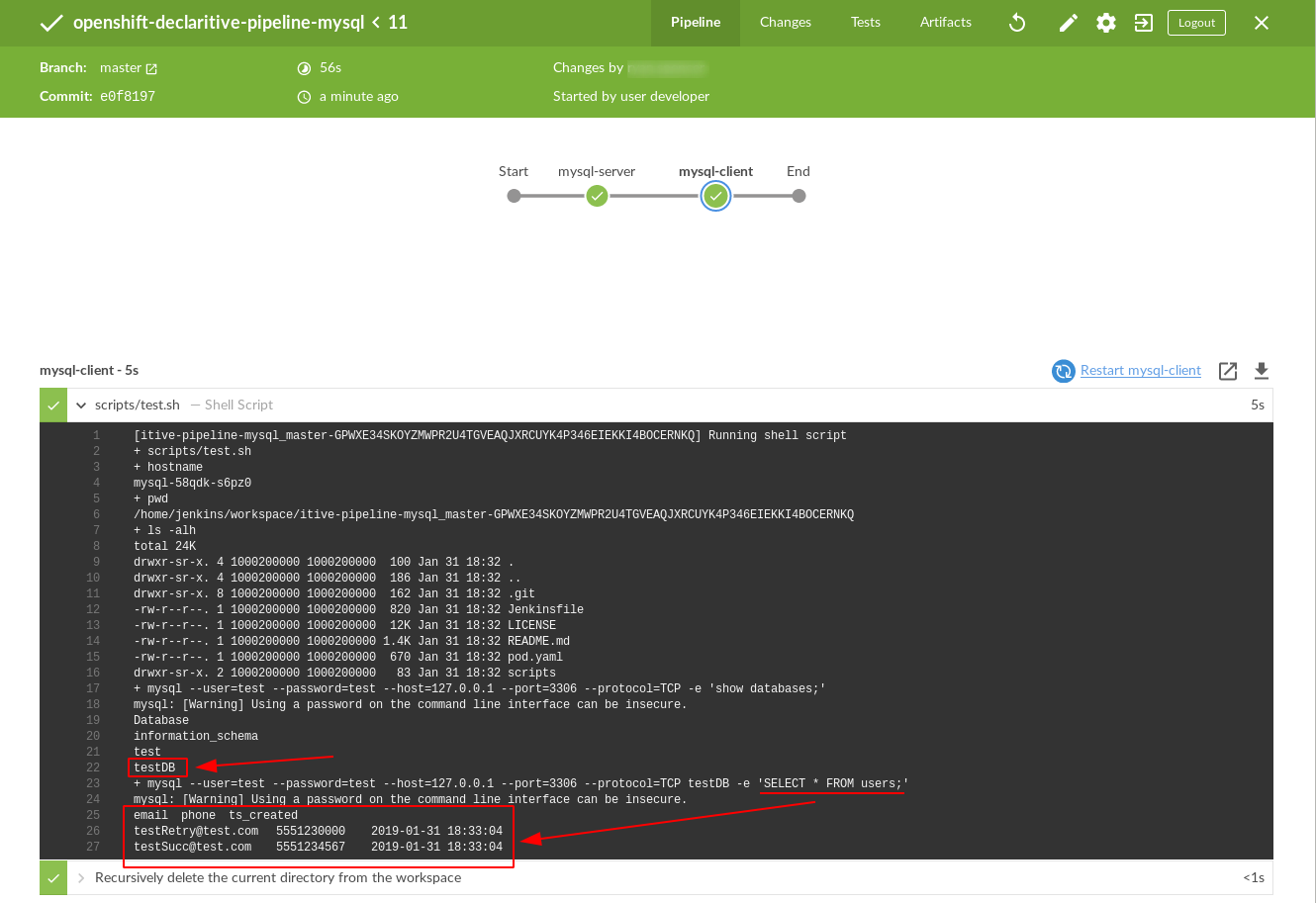
Task: Click the 'mysql-client - 5s' heading
Action: tap(89, 370)
